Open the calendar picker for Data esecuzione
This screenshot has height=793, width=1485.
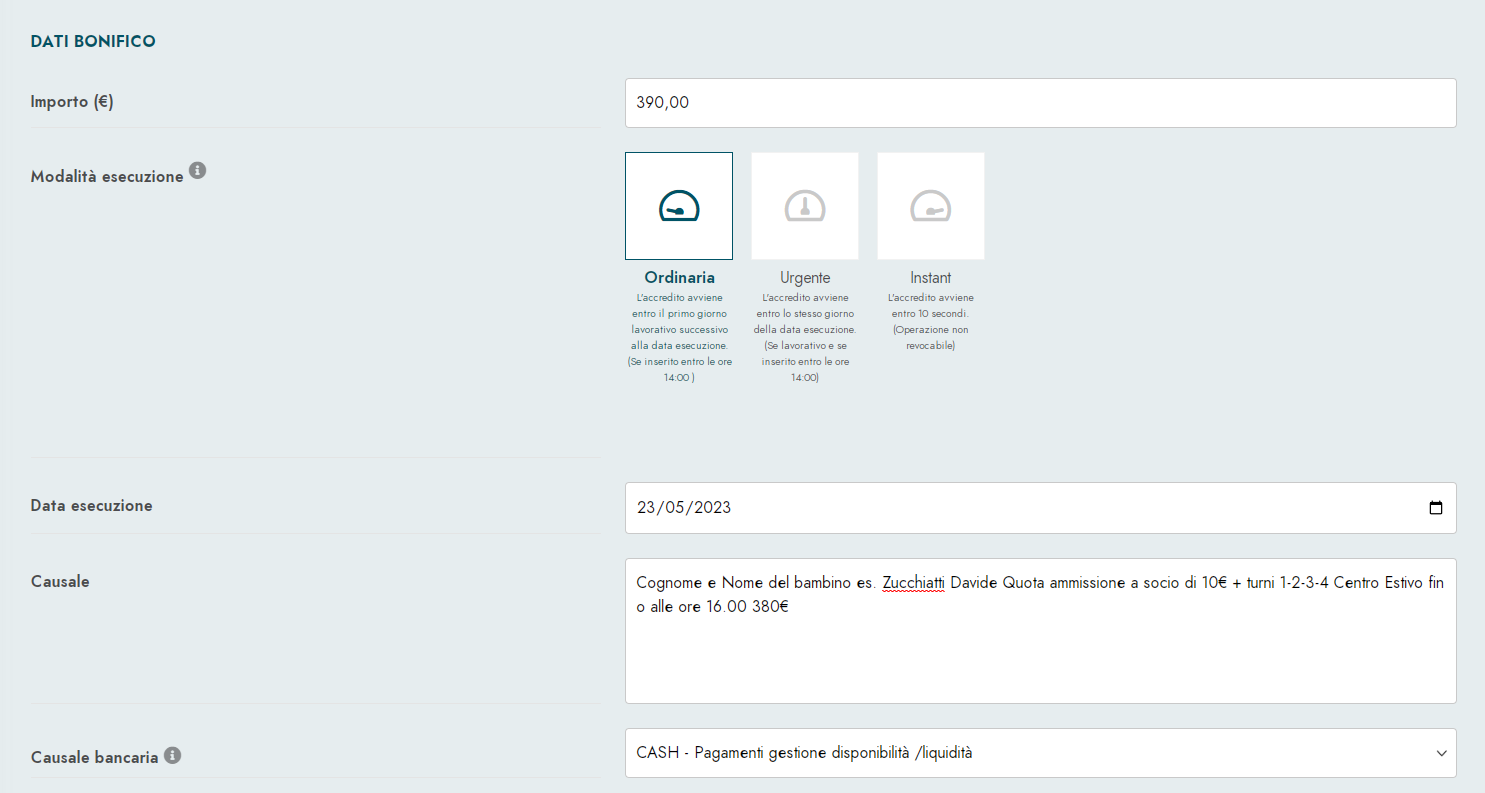[1436, 508]
